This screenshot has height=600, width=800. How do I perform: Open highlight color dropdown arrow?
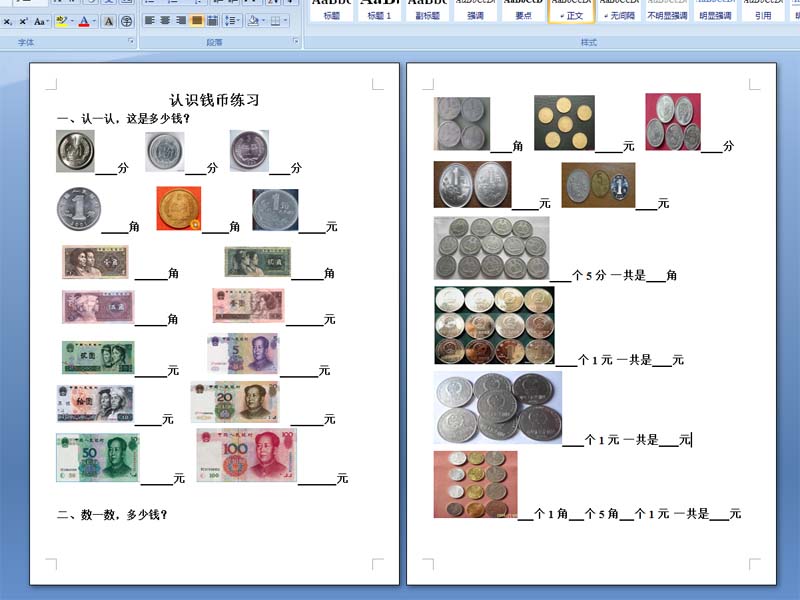tap(72, 21)
